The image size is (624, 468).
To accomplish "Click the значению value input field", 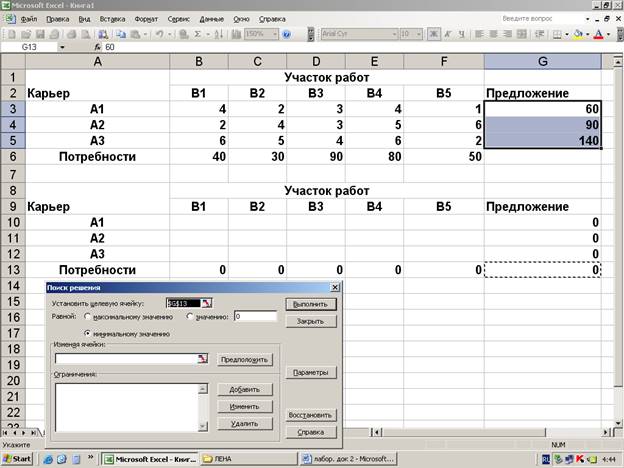I will click(255, 316).
